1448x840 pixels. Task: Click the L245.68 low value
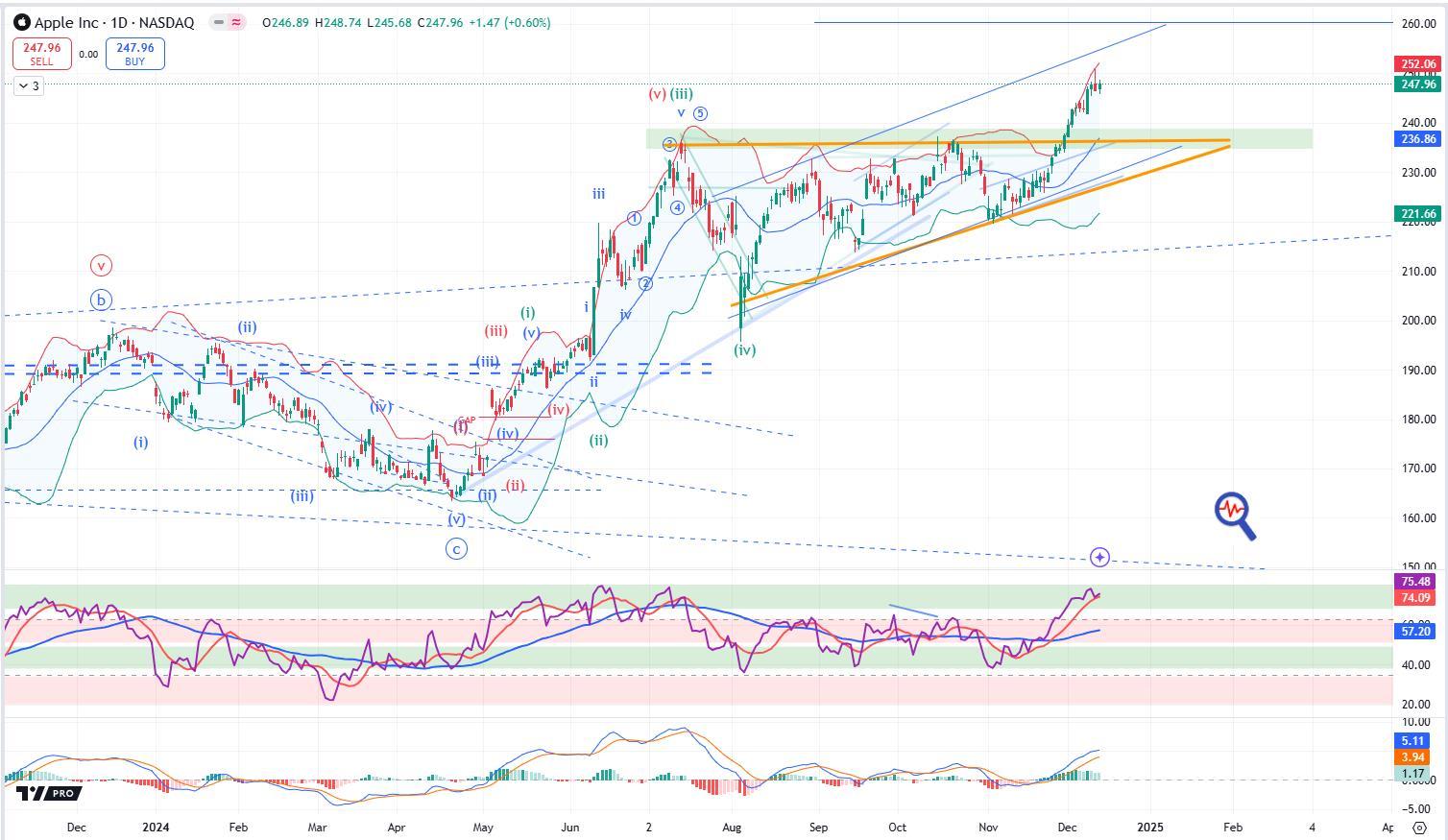[x=387, y=22]
